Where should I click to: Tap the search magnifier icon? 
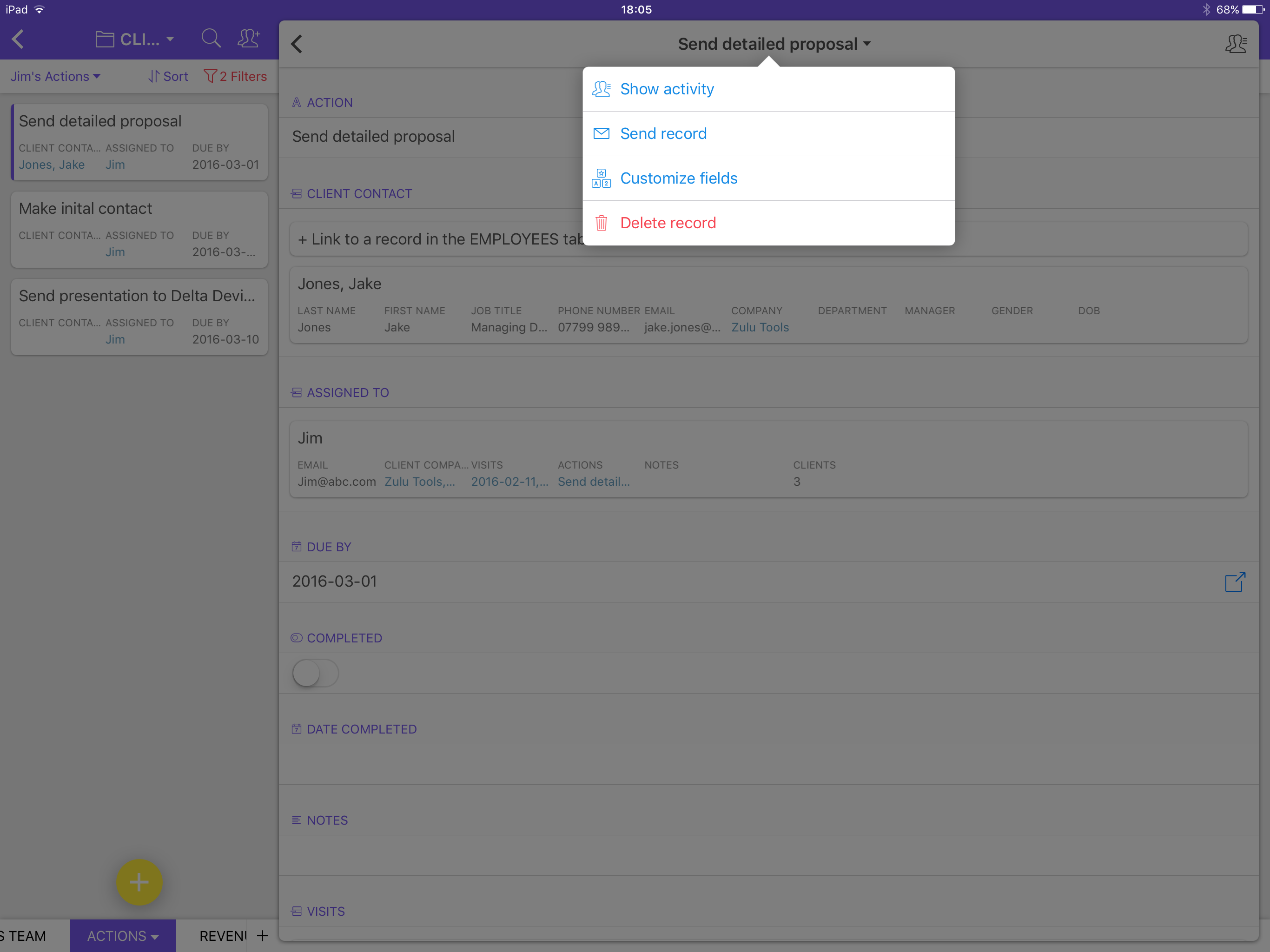[x=211, y=39]
